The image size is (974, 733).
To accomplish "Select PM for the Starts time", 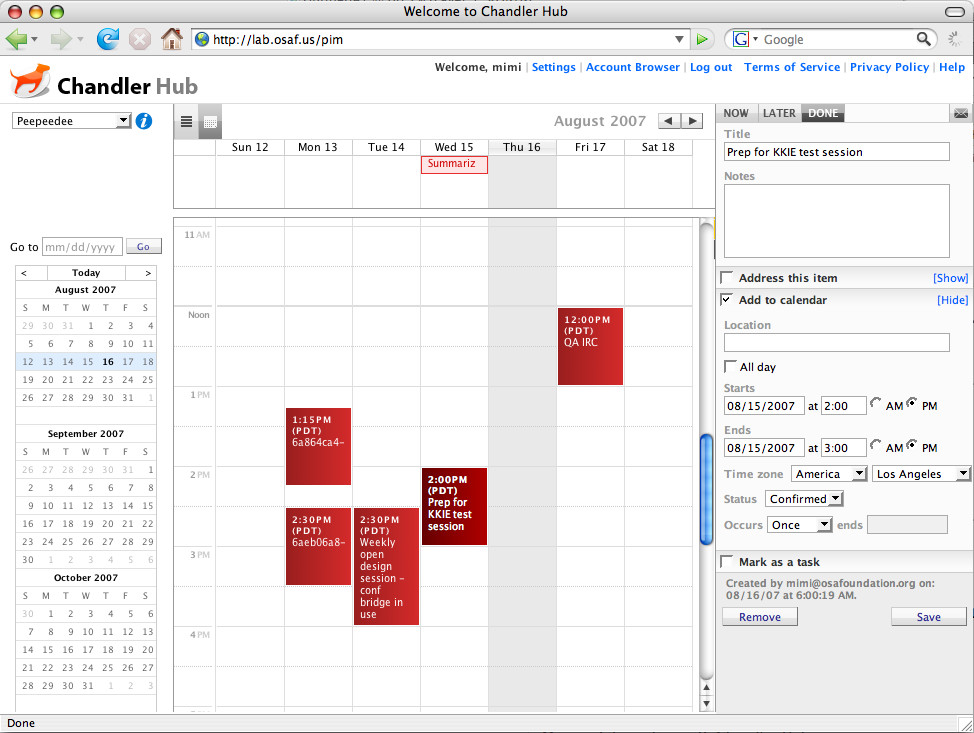I will pyautogui.click(x=912, y=404).
